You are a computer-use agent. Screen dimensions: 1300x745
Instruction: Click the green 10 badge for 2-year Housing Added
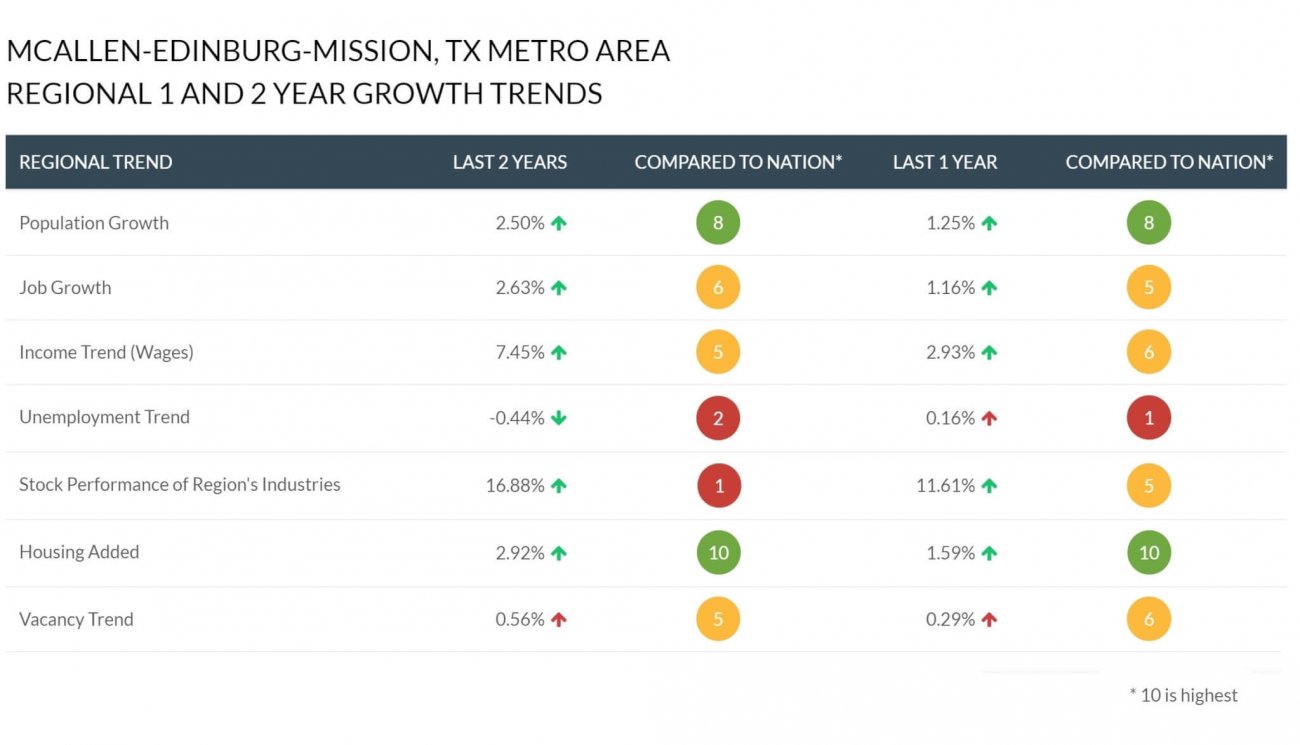(718, 553)
